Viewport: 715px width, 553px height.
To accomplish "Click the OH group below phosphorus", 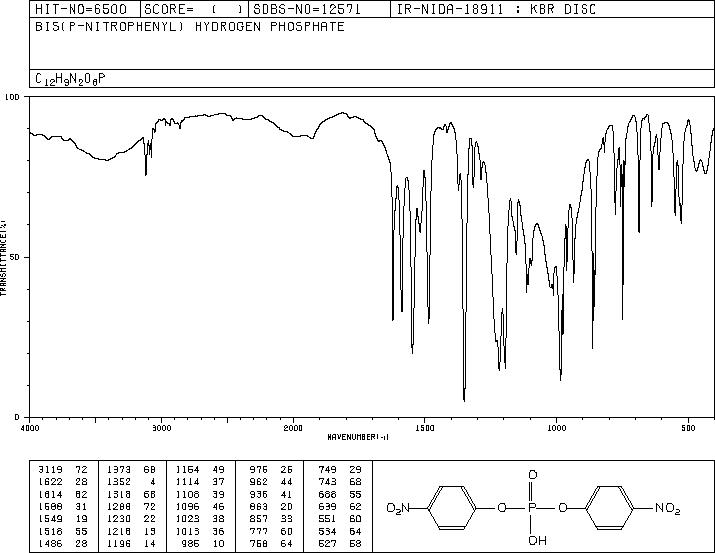I will pos(537,541).
